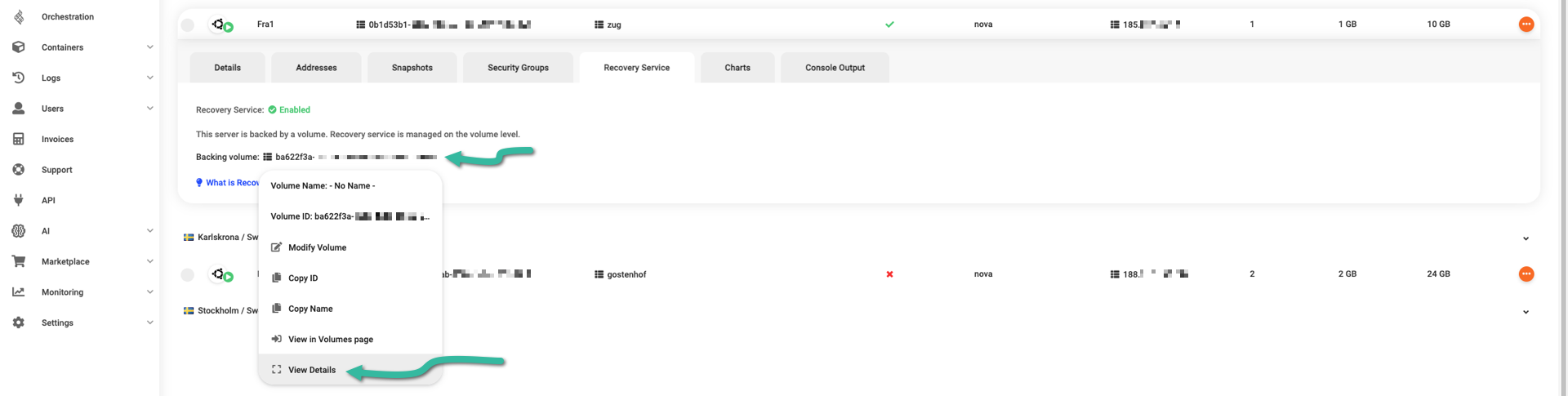Screen dimensions: 1568x396
Task: Choose Copy ID from the popup menu
Action: pos(350,278)
